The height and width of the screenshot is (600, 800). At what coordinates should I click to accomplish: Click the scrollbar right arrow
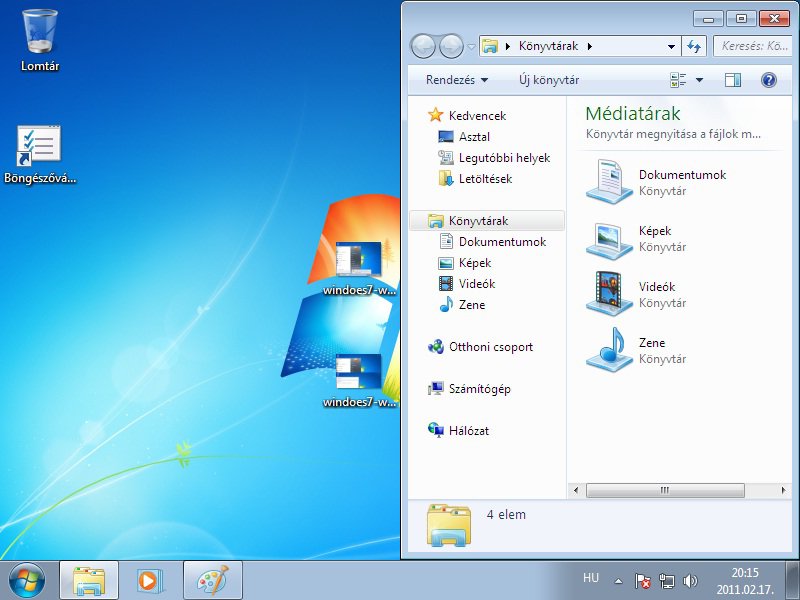click(x=784, y=490)
